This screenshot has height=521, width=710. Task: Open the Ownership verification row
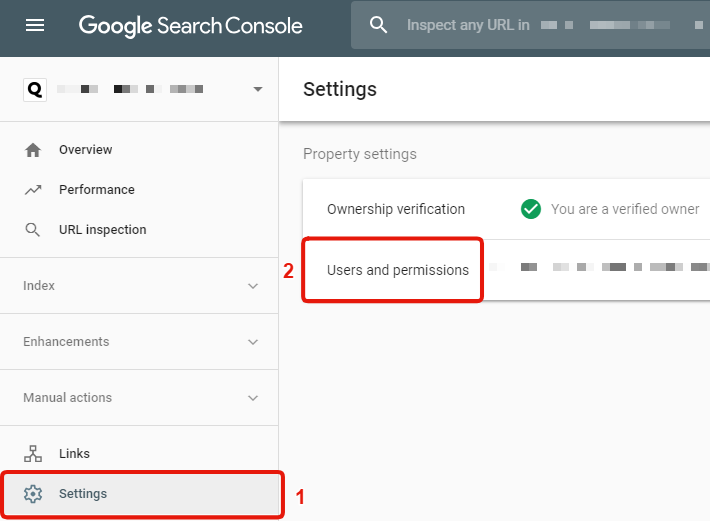tap(396, 209)
